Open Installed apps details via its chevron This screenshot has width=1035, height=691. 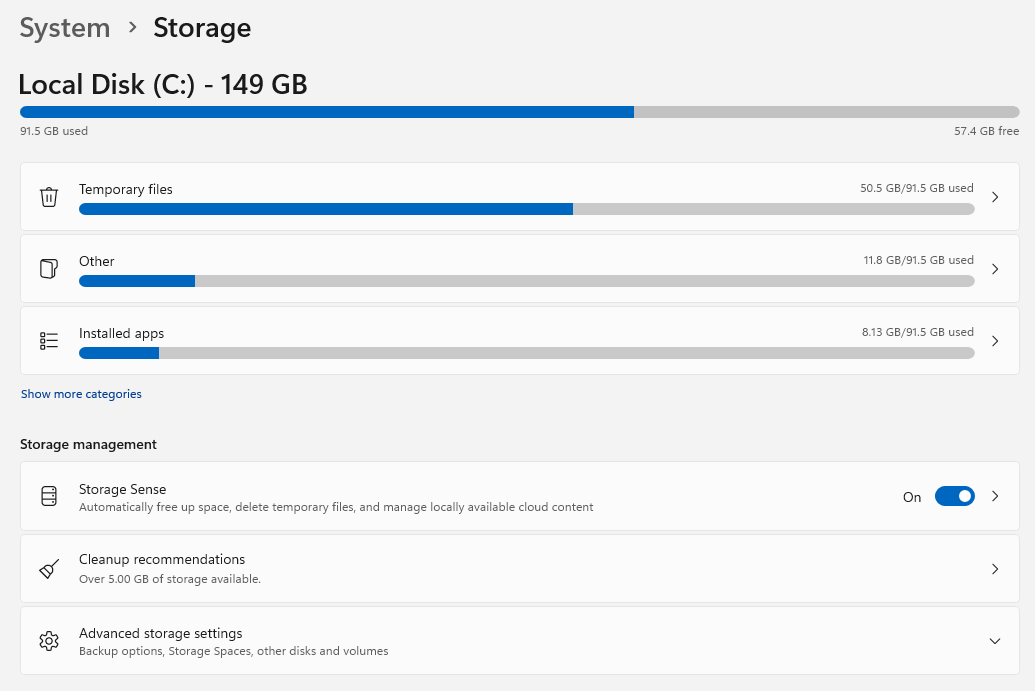pyautogui.click(x=995, y=340)
